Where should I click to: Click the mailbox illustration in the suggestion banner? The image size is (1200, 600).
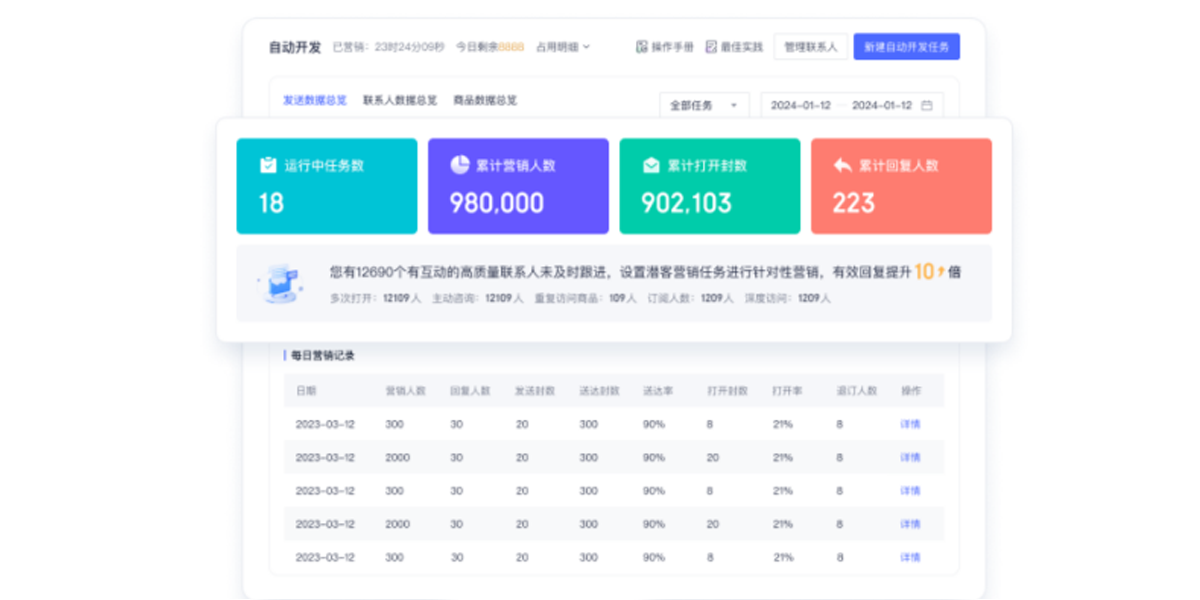285,280
